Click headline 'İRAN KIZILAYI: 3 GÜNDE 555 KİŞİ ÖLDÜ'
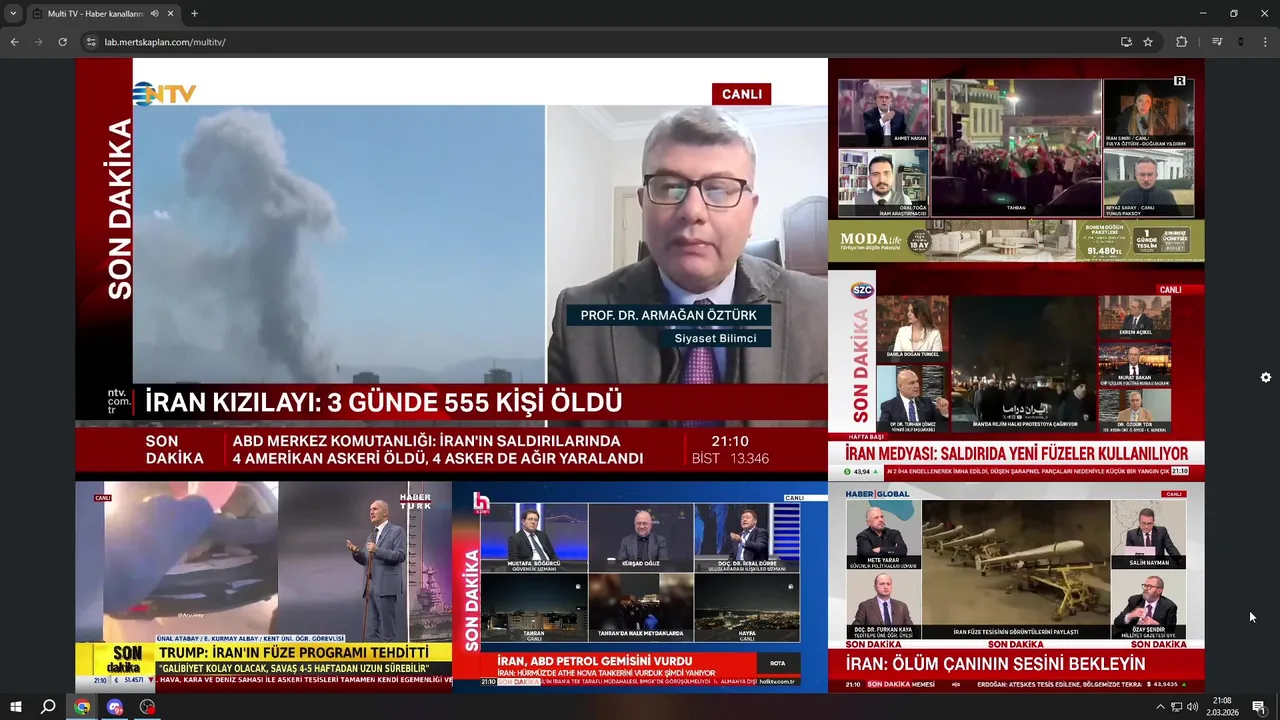Viewport: 1280px width, 720px height. (x=384, y=402)
